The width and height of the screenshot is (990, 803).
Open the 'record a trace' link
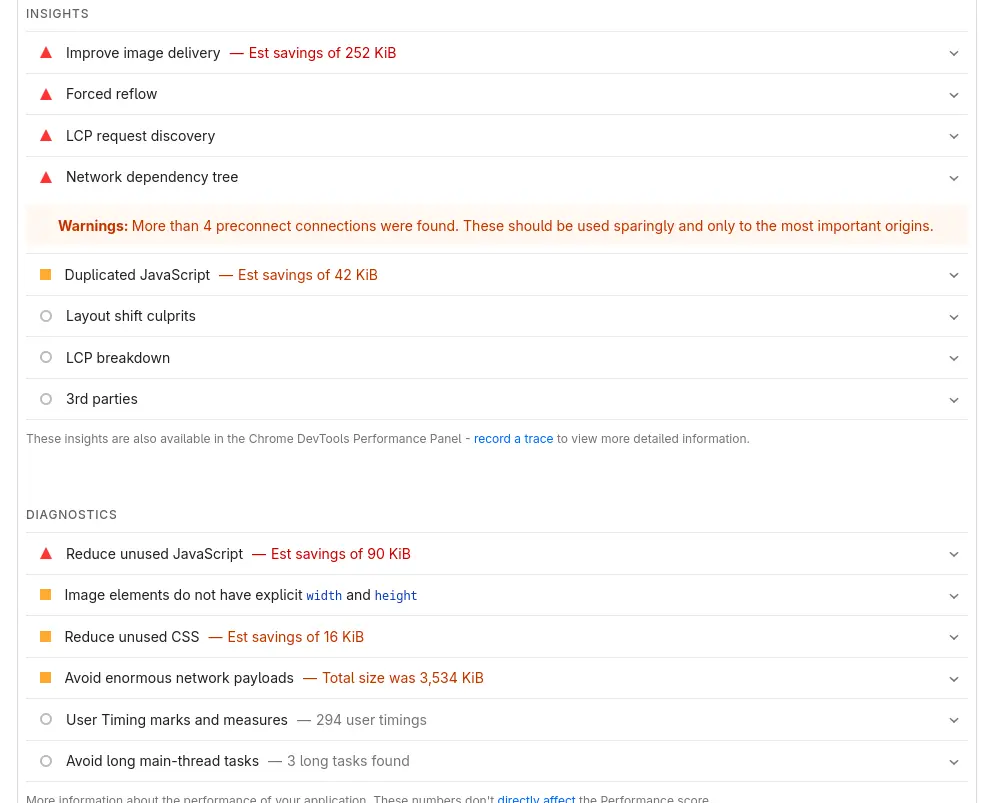[x=513, y=439]
